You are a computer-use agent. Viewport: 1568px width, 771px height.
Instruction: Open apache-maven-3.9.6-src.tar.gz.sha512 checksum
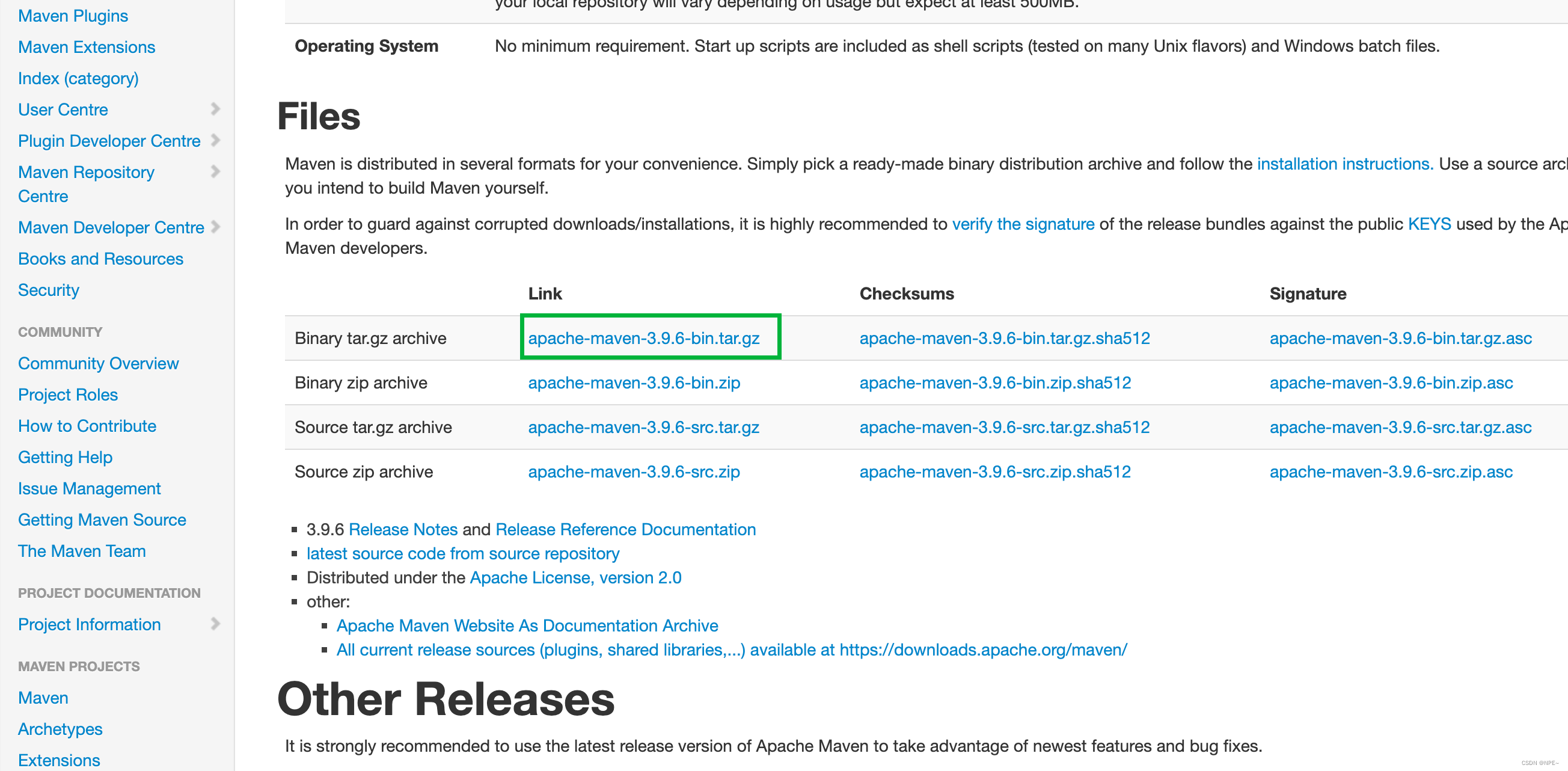pos(1005,427)
